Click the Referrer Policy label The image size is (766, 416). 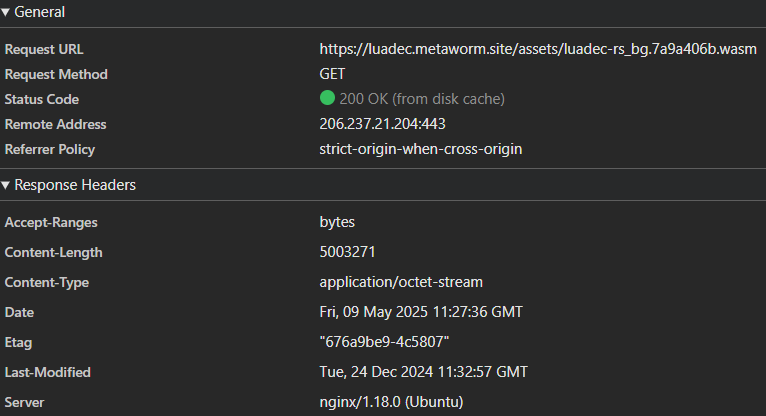tap(50, 149)
